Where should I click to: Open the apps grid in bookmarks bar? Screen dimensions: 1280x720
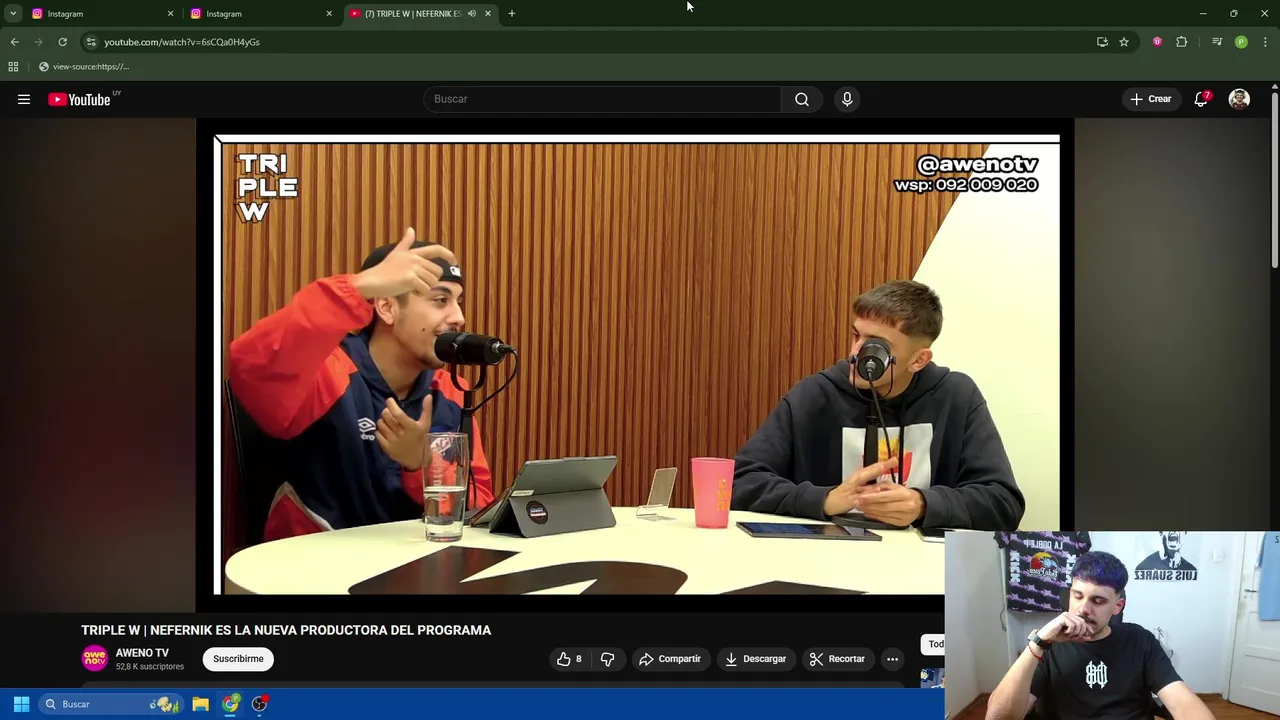(13, 67)
